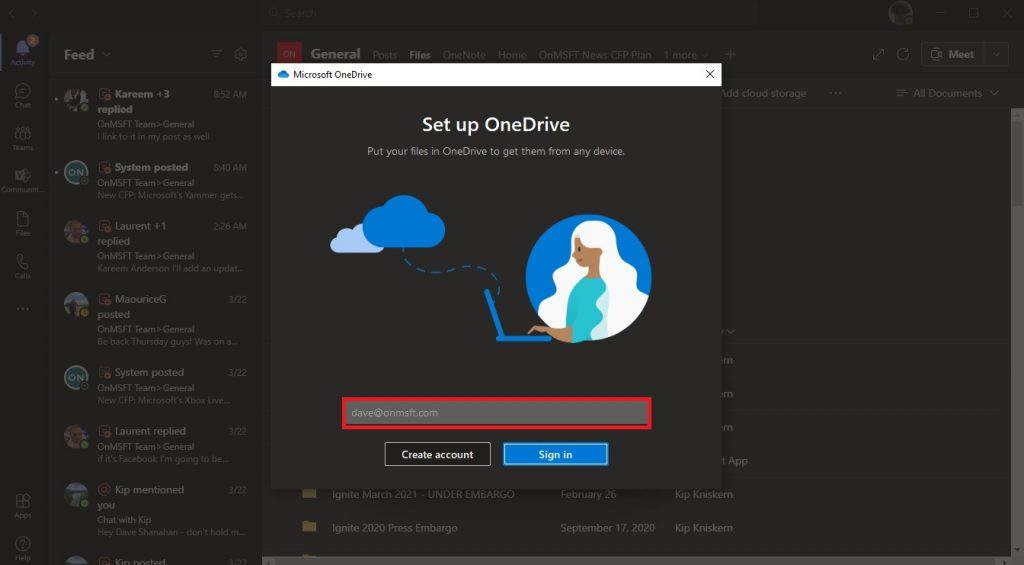Expand Meet options dropdown arrow
This screenshot has height=565, width=1024.
[997, 54]
